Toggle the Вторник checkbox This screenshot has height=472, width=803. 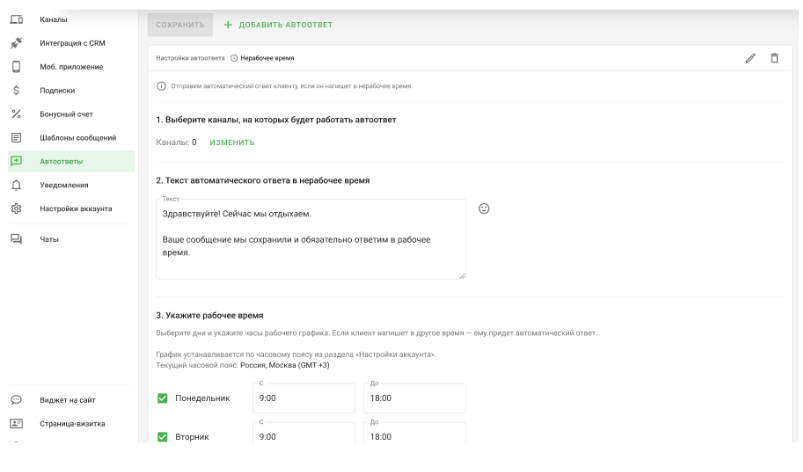[x=162, y=437]
